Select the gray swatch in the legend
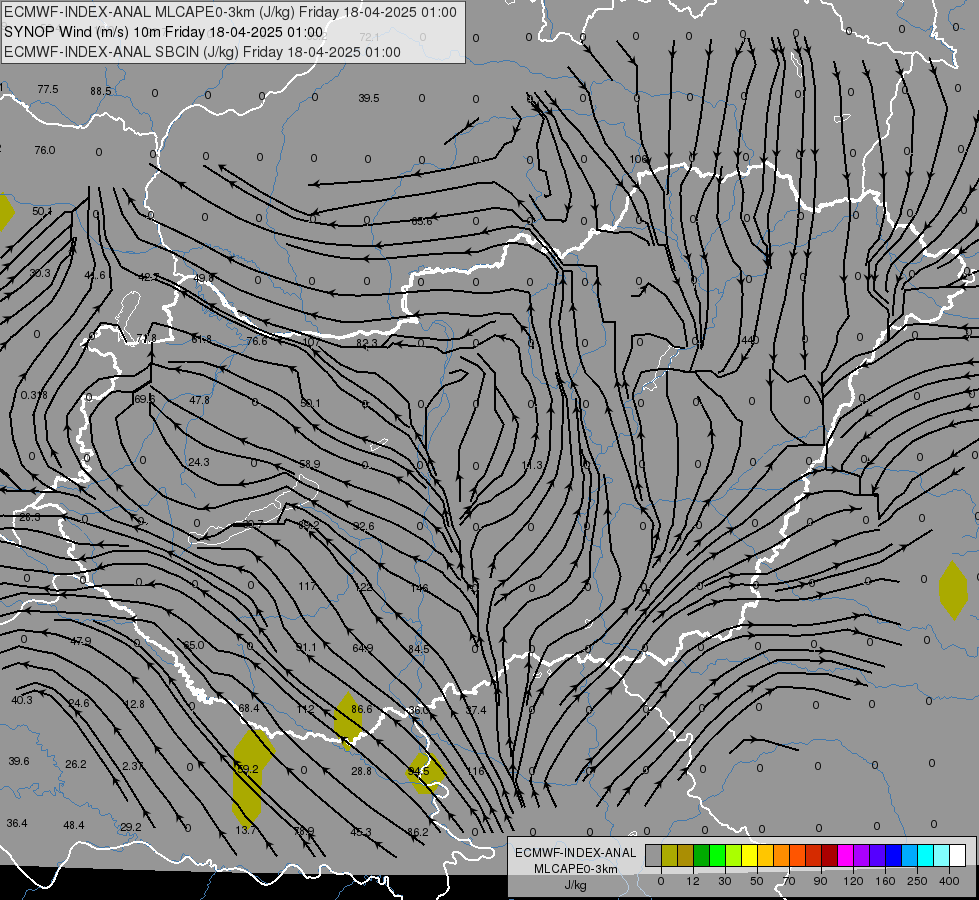This screenshot has height=900, width=979. coord(653,856)
